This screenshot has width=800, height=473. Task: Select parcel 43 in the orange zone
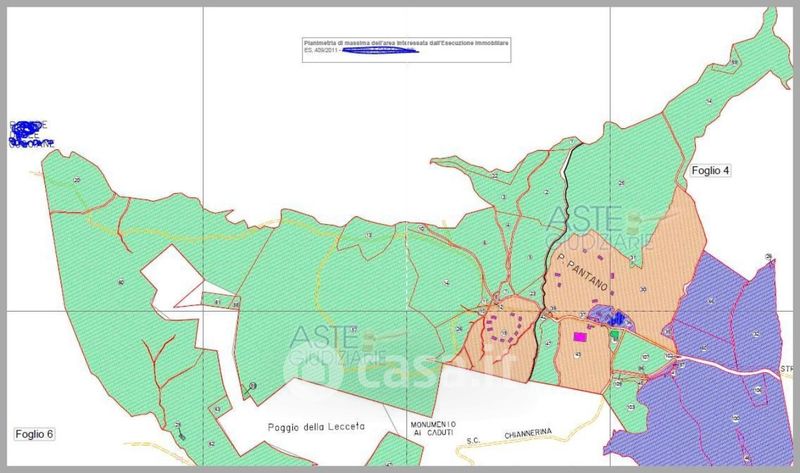(x=578, y=357)
